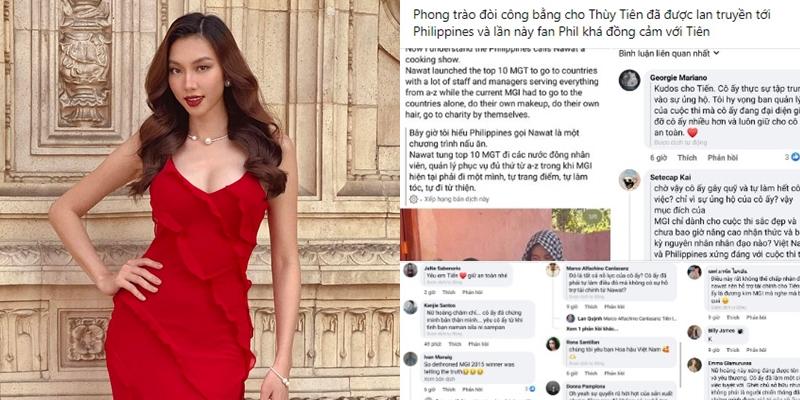Click the gear icon beside 'Xếp hạng bản dịch này'
The image size is (800, 400).
(x=414, y=199)
